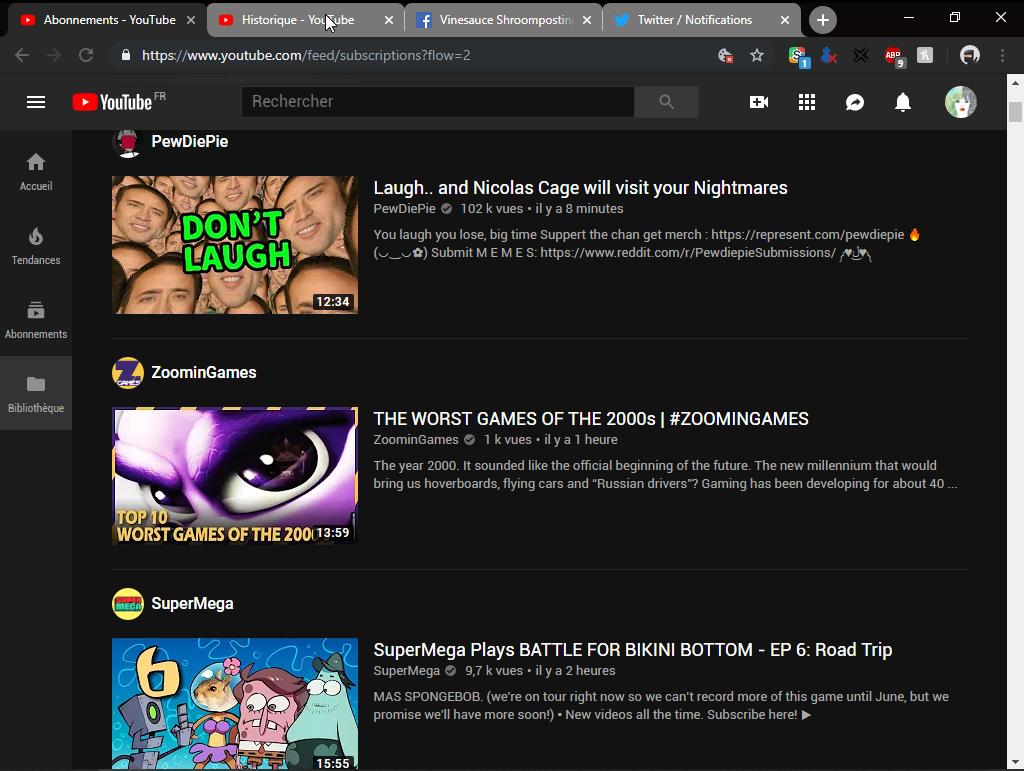Click SuperMega channel name under video title
Screen dimensions: 1024x771
tap(406, 671)
